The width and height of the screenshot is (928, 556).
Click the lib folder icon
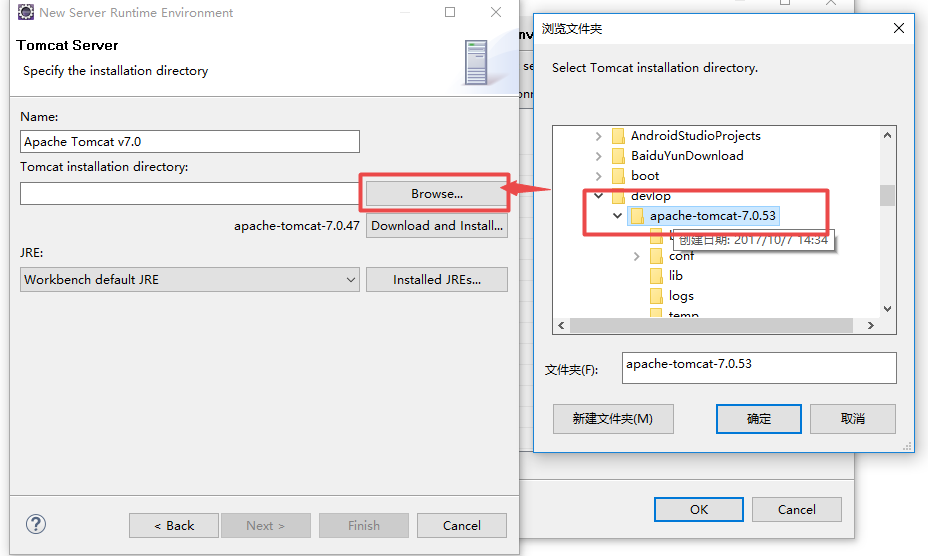coord(656,276)
